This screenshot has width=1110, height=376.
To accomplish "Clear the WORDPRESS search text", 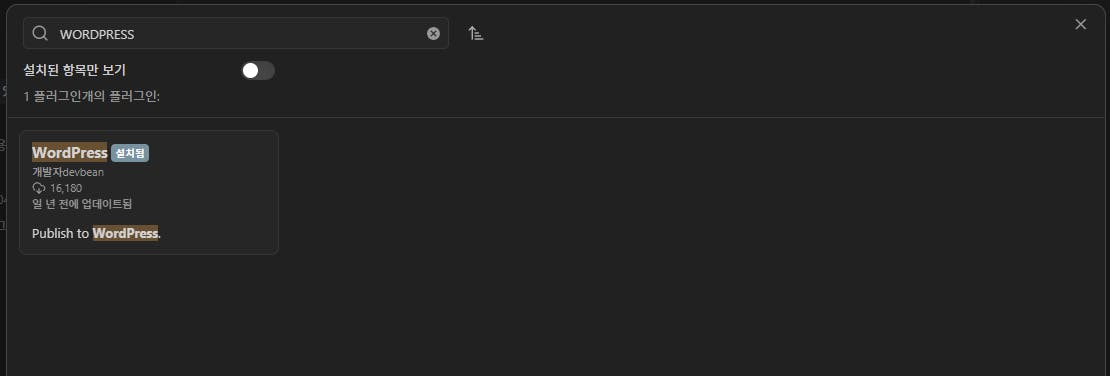I will click(x=433, y=33).
